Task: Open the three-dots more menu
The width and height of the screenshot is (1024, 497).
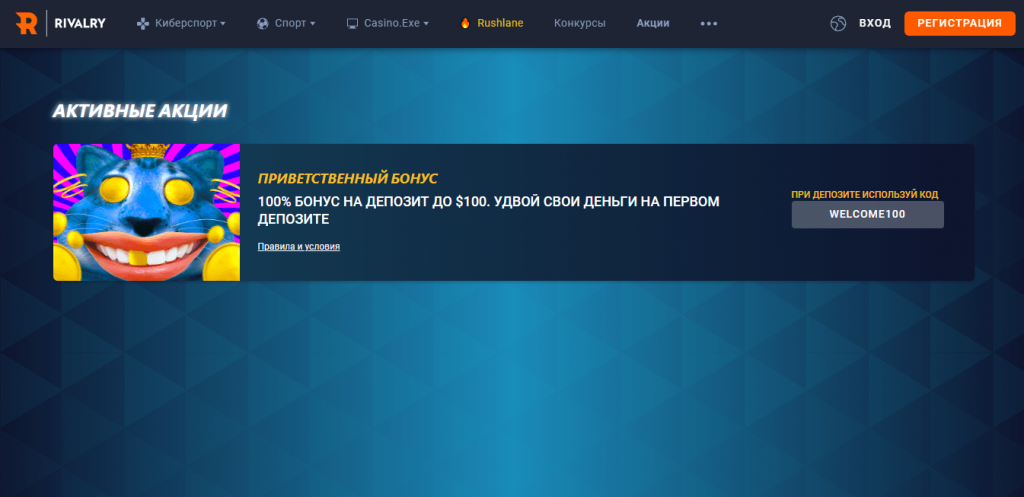Action: coord(709,23)
